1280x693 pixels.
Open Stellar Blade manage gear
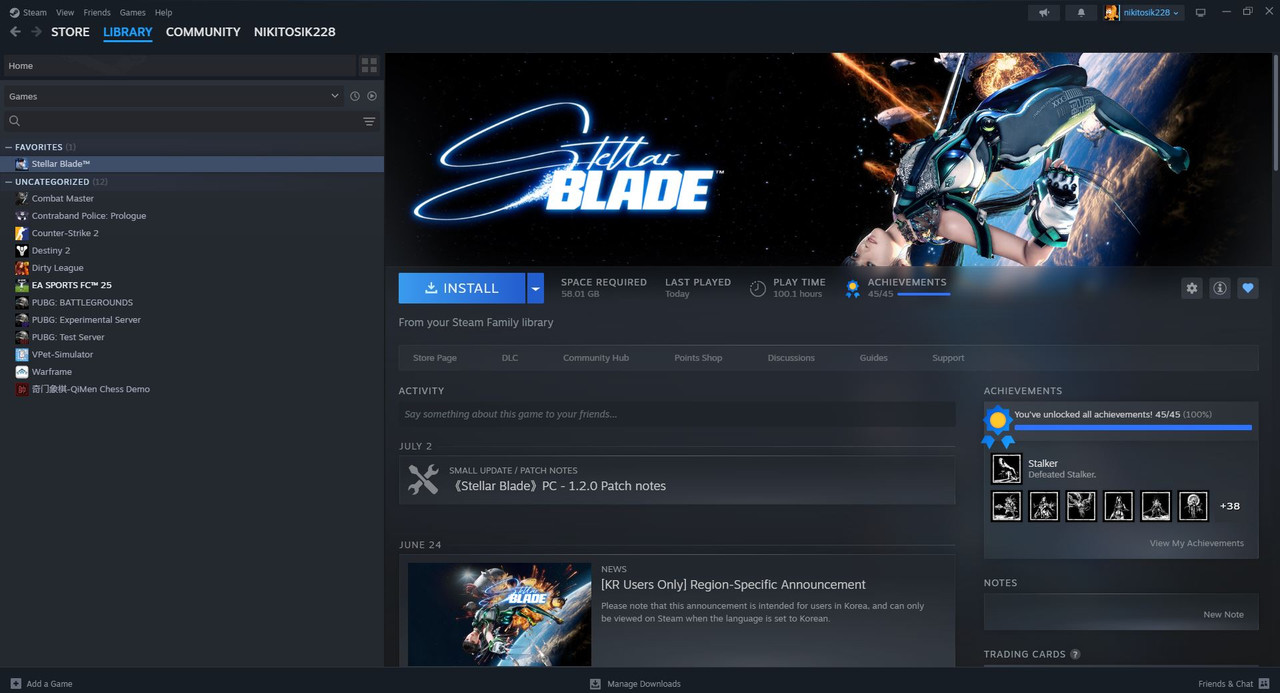pyautogui.click(x=1191, y=288)
